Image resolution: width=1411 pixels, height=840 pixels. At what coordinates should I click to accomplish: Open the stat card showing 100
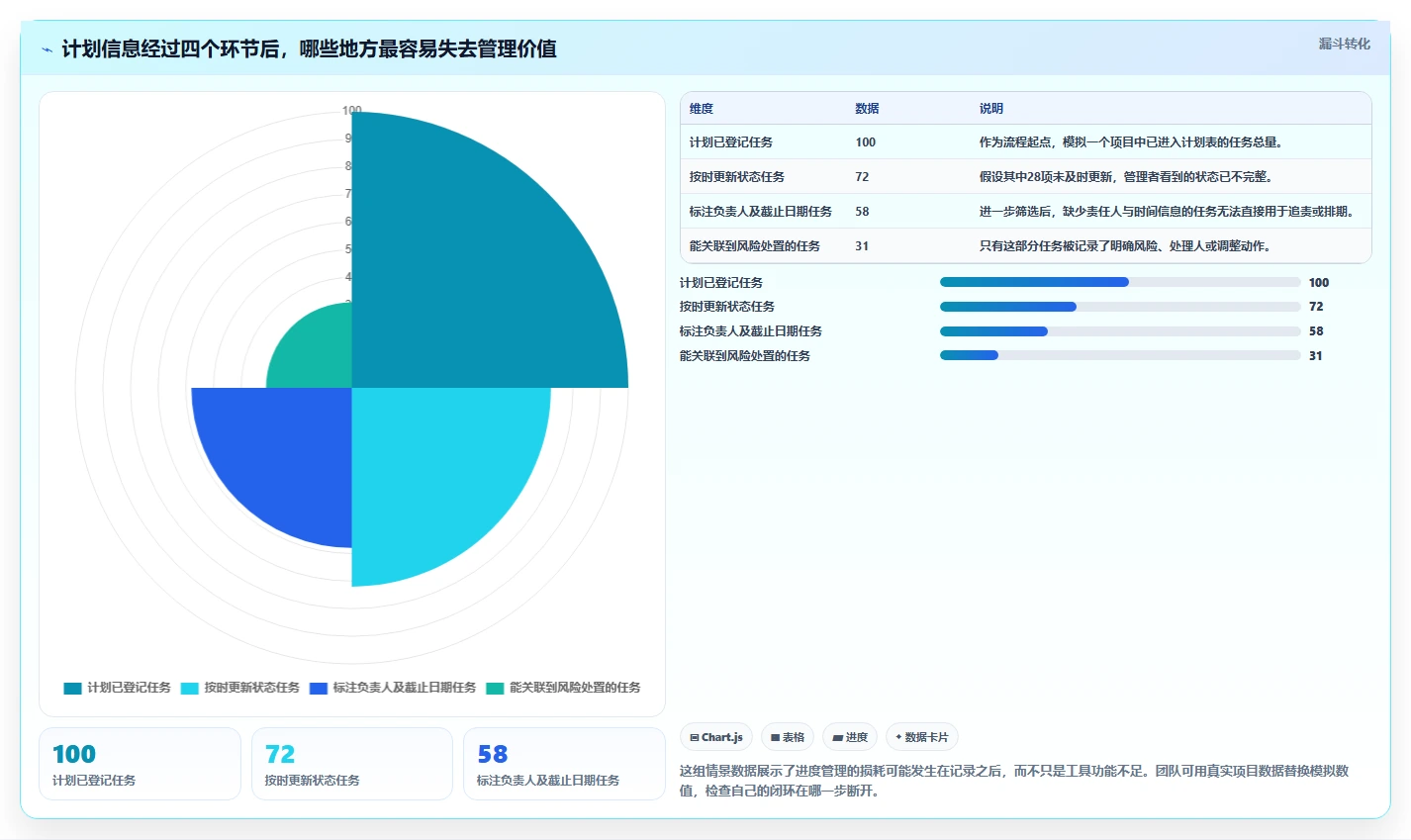point(140,764)
